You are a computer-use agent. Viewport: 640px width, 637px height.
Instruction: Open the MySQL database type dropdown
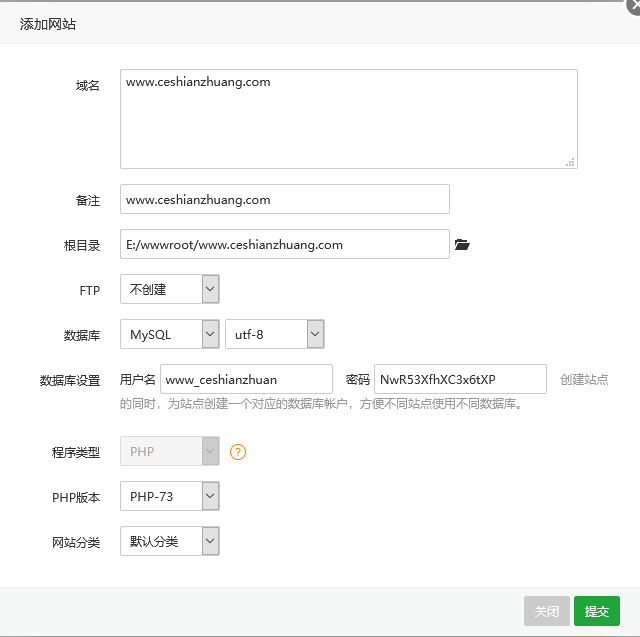(x=170, y=334)
